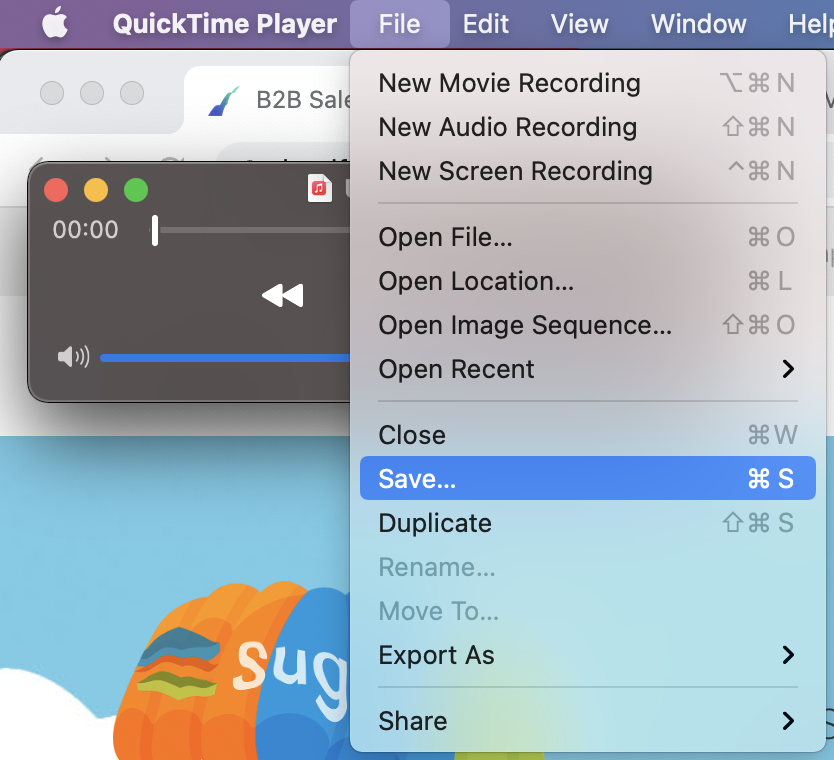834x760 pixels.
Task: Open the Apple menu
Action: click(x=55, y=23)
